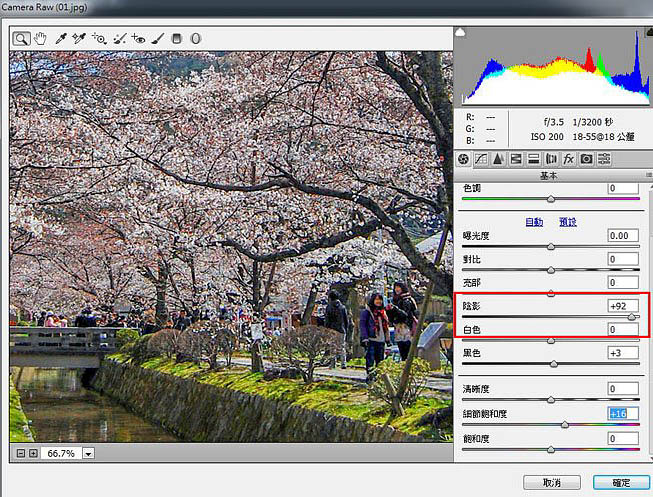Click the 細節飽和度 vibrance slider handle
This screenshot has height=497, width=653.
[565, 425]
